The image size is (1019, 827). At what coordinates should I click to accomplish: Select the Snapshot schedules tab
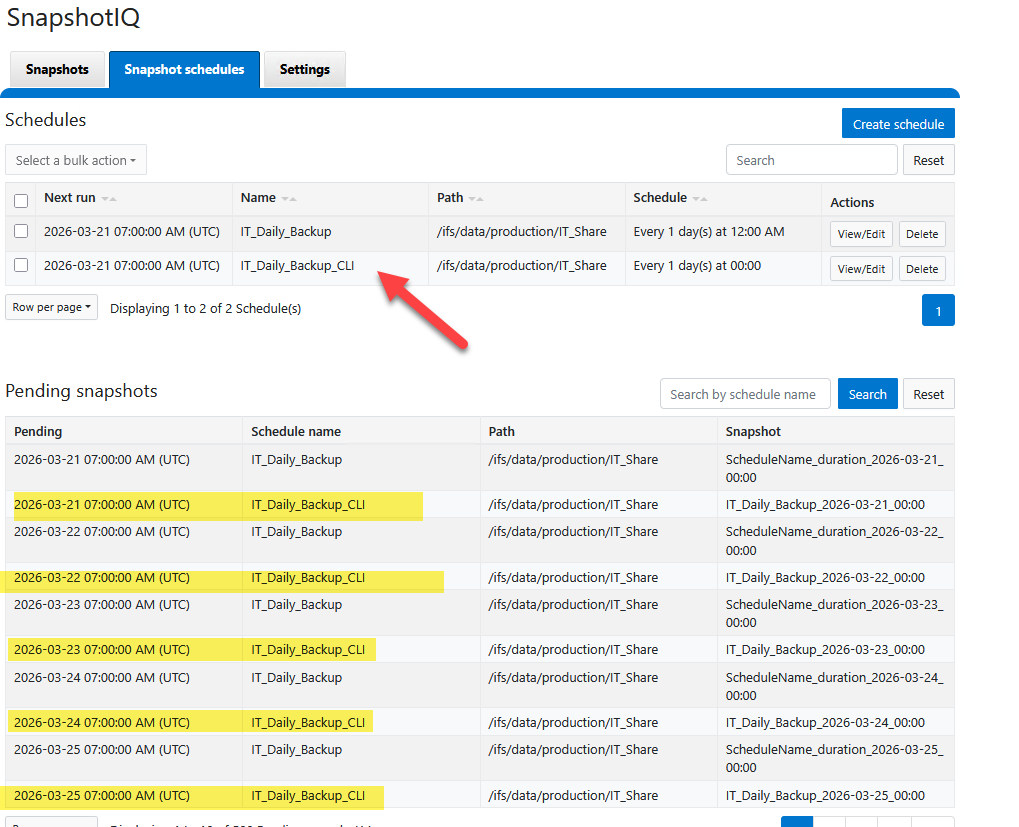coord(184,70)
